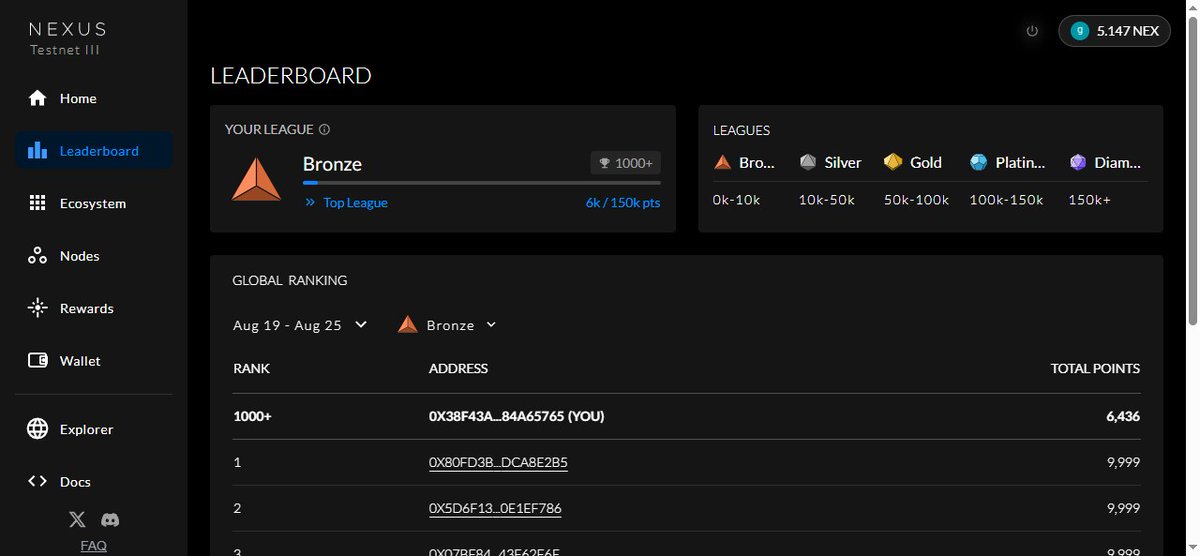The width and height of the screenshot is (1200, 556).
Task: Click the large Bronze league badge
Action: tap(256, 178)
